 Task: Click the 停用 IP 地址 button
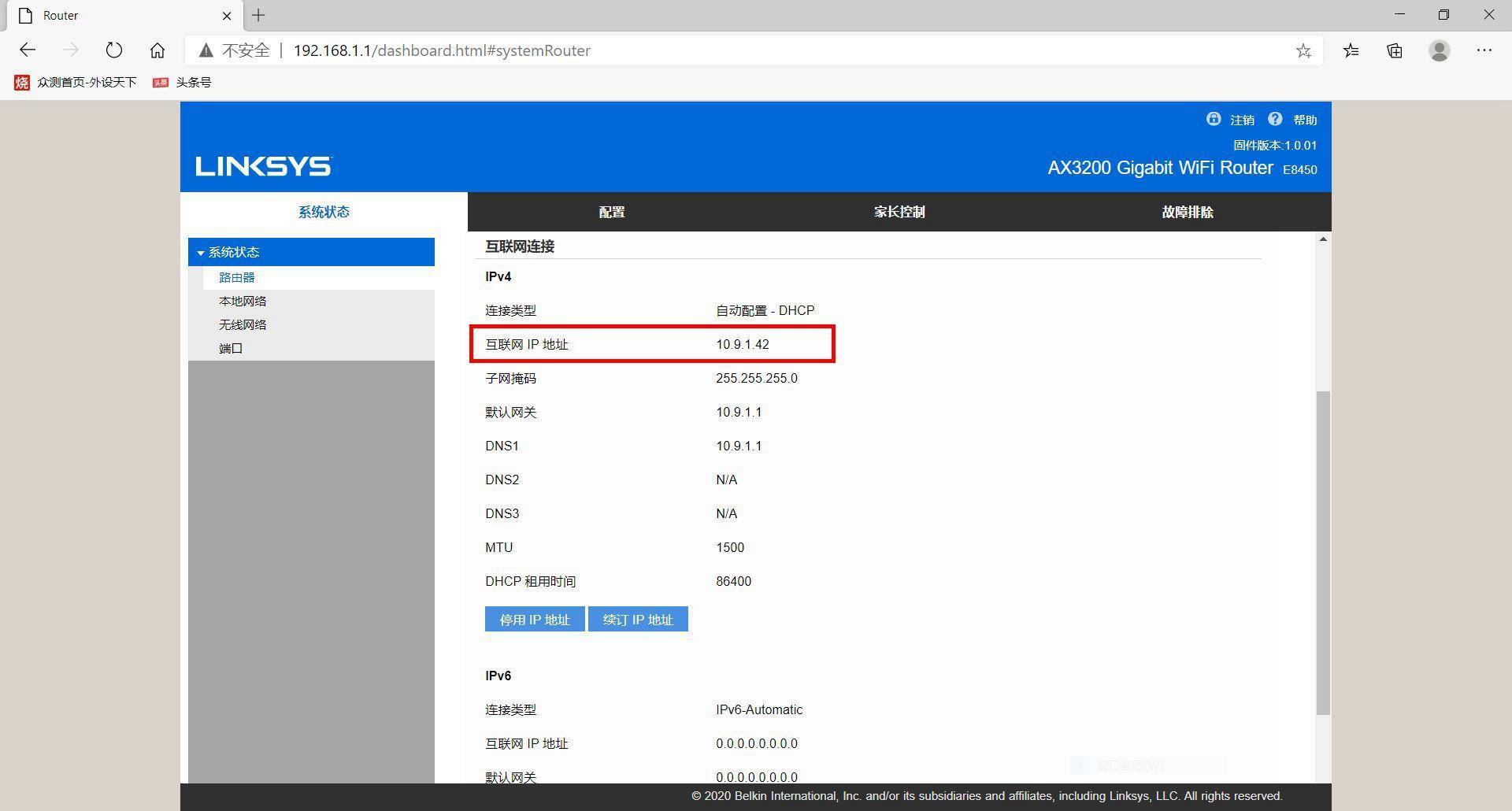[x=534, y=619]
